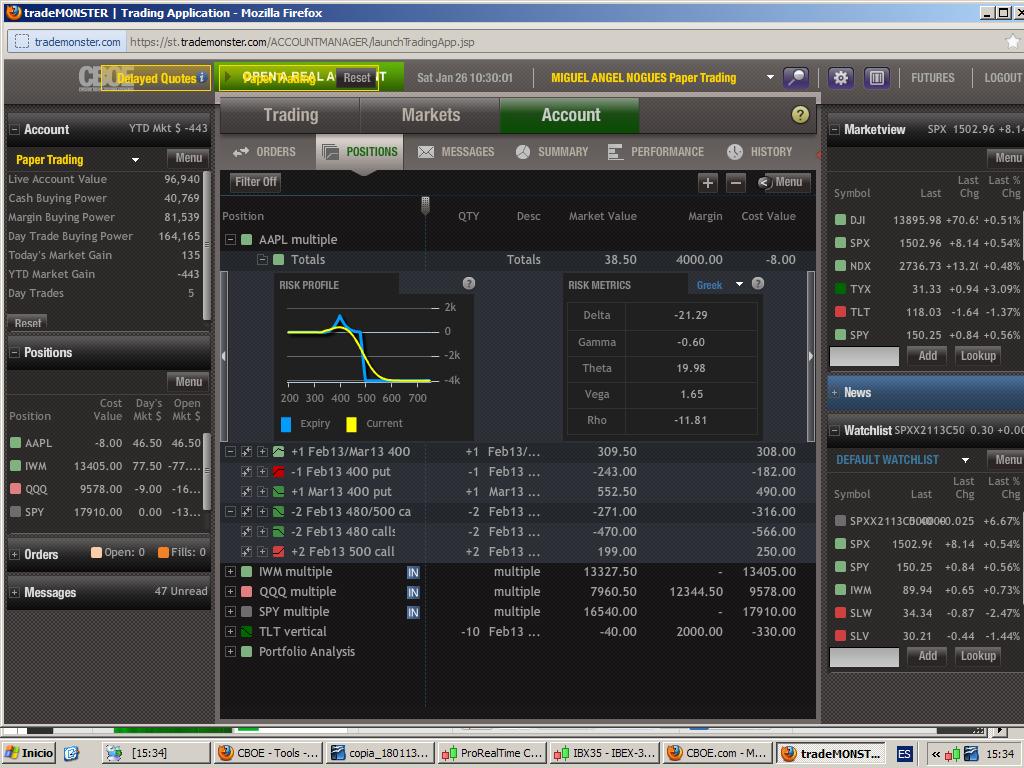Collapse the Marketview panel

pos(834,129)
